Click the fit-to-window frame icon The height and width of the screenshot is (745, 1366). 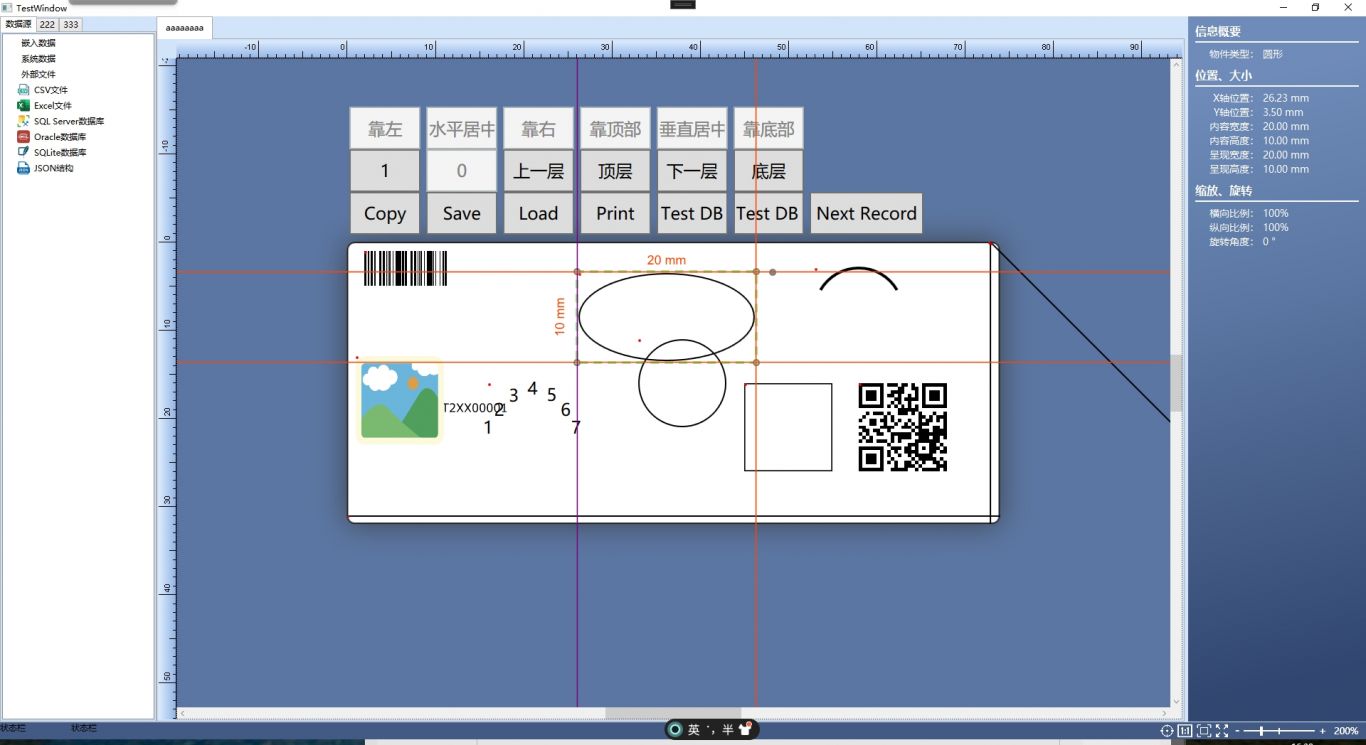pyautogui.click(x=1204, y=731)
